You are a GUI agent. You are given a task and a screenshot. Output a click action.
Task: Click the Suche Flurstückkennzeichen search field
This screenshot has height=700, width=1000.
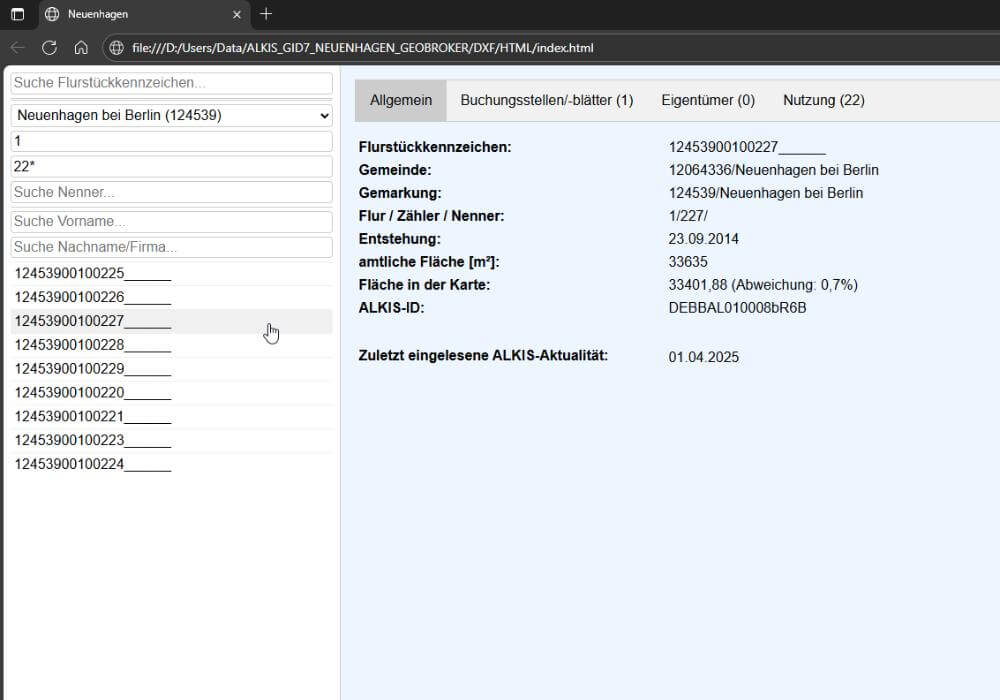(x=171, y=83)
